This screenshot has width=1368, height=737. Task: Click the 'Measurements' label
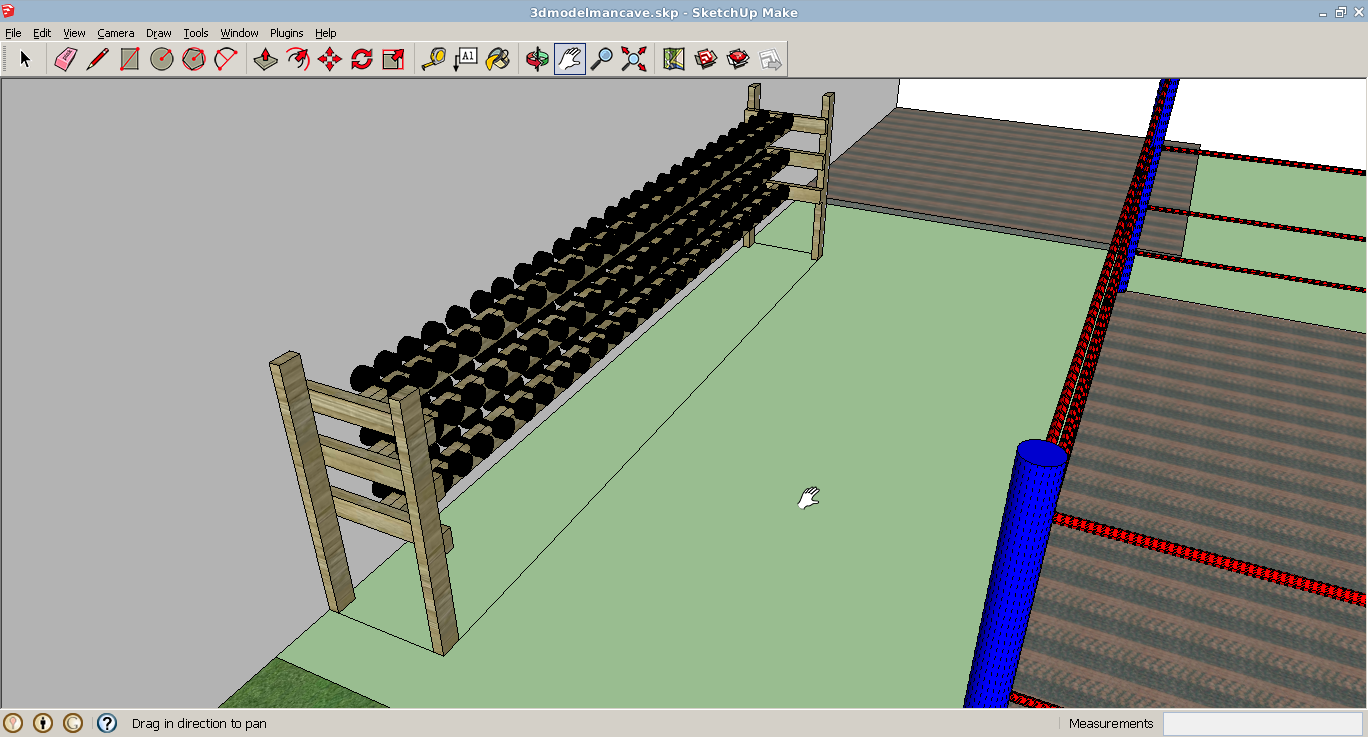[1111, 723]
